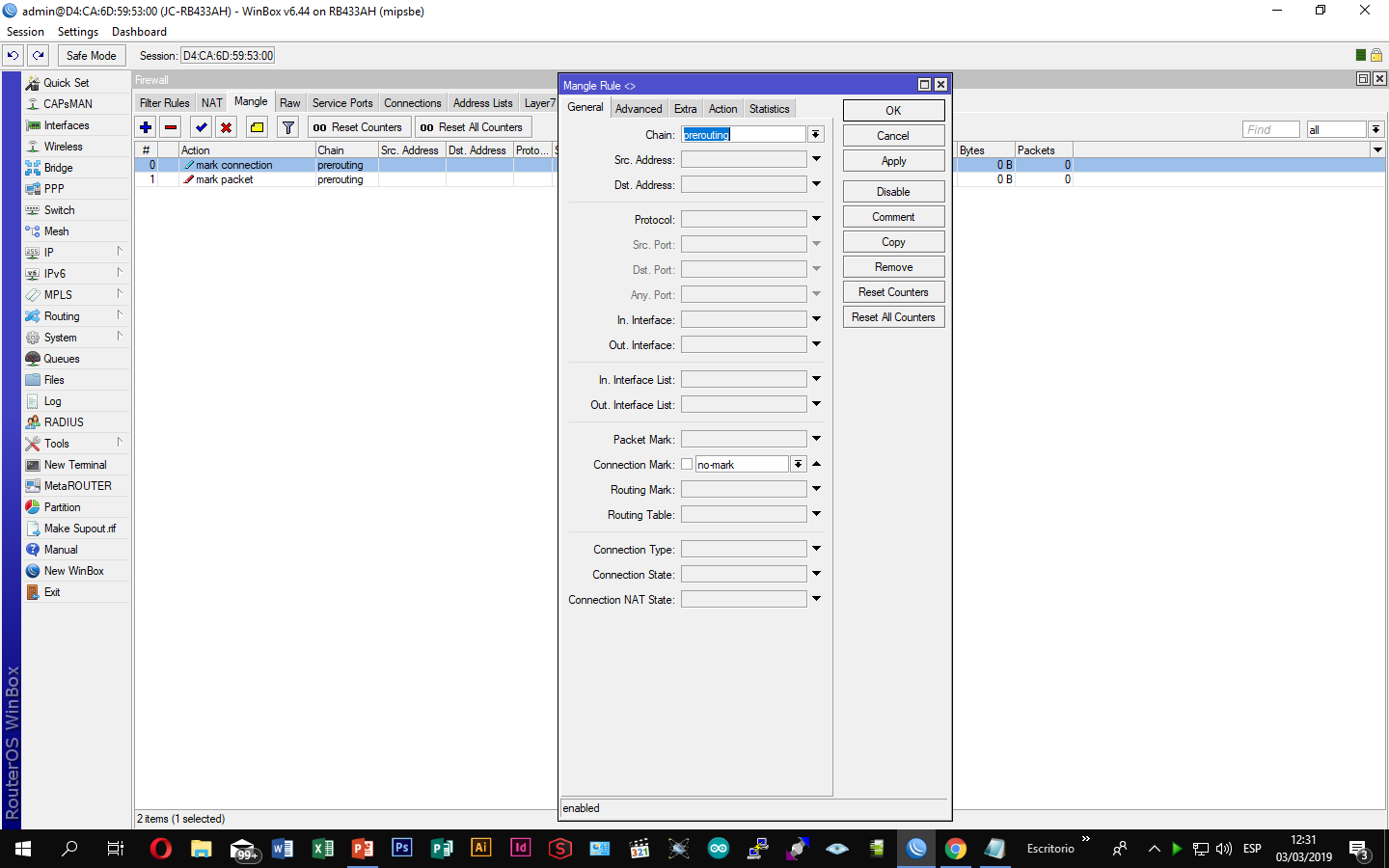
Task: Click the Undo arrow in WinBox toolbar
Action: (14, 56)
